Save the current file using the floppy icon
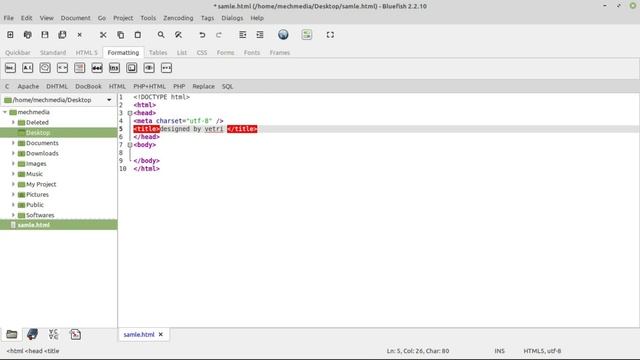This screenshot has width=640, height=360. pos(44,35)
